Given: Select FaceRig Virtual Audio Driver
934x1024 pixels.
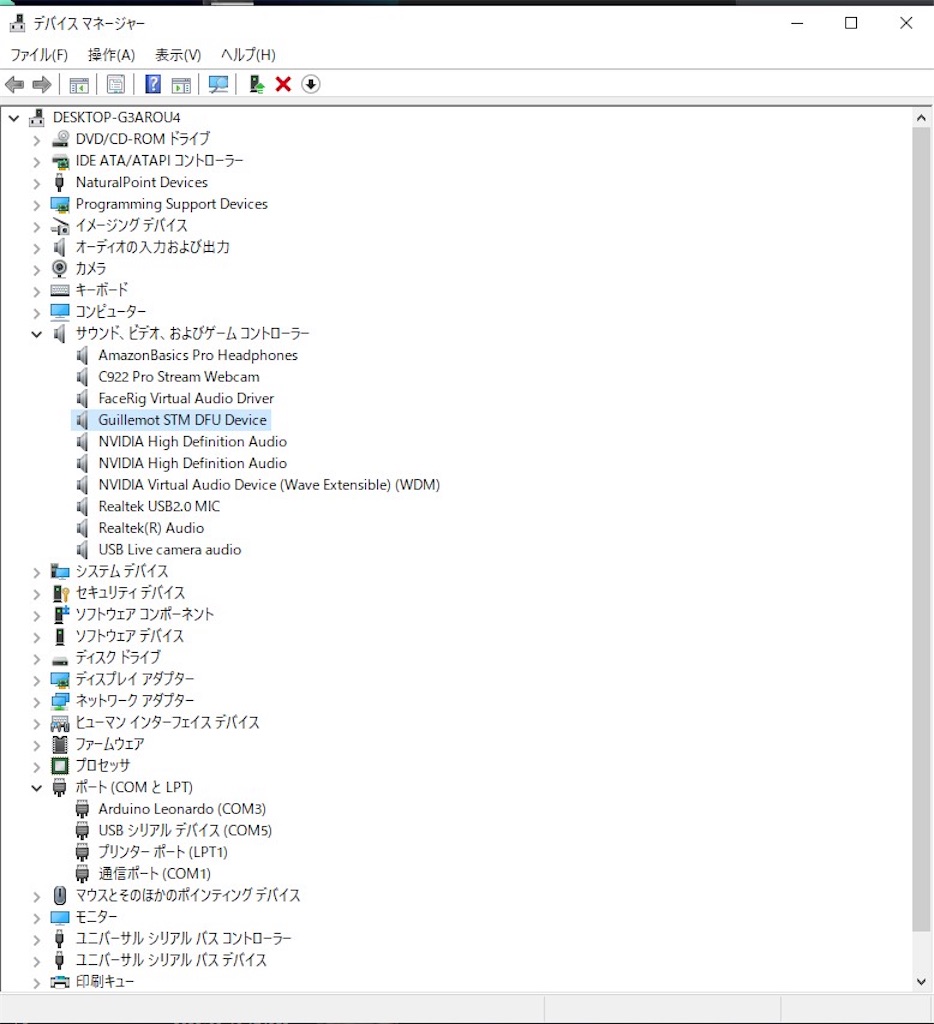Looking at the screenshot, I should tap(186, 398).
